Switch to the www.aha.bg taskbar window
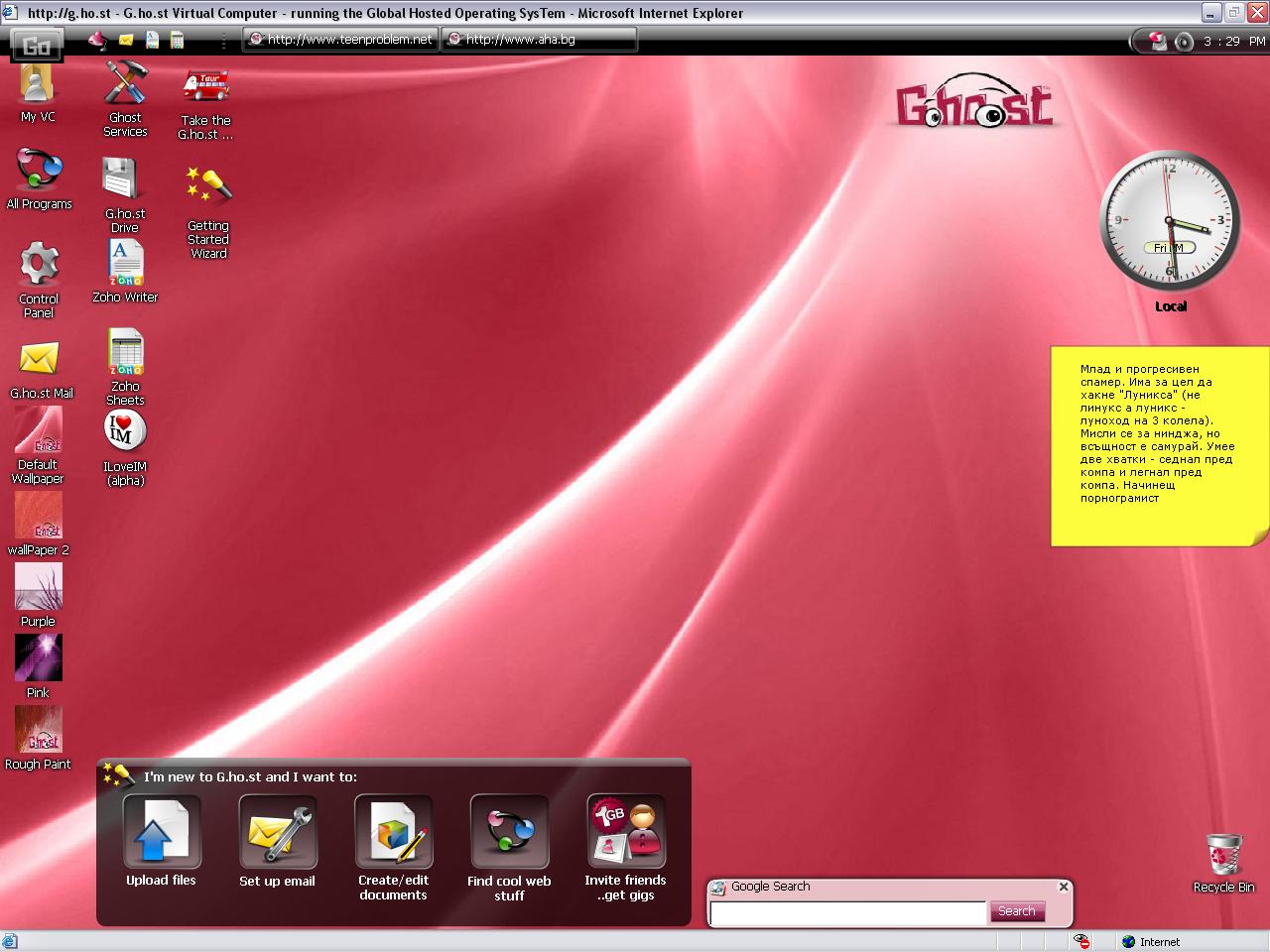1270x952 pixels. pos(539,40)
